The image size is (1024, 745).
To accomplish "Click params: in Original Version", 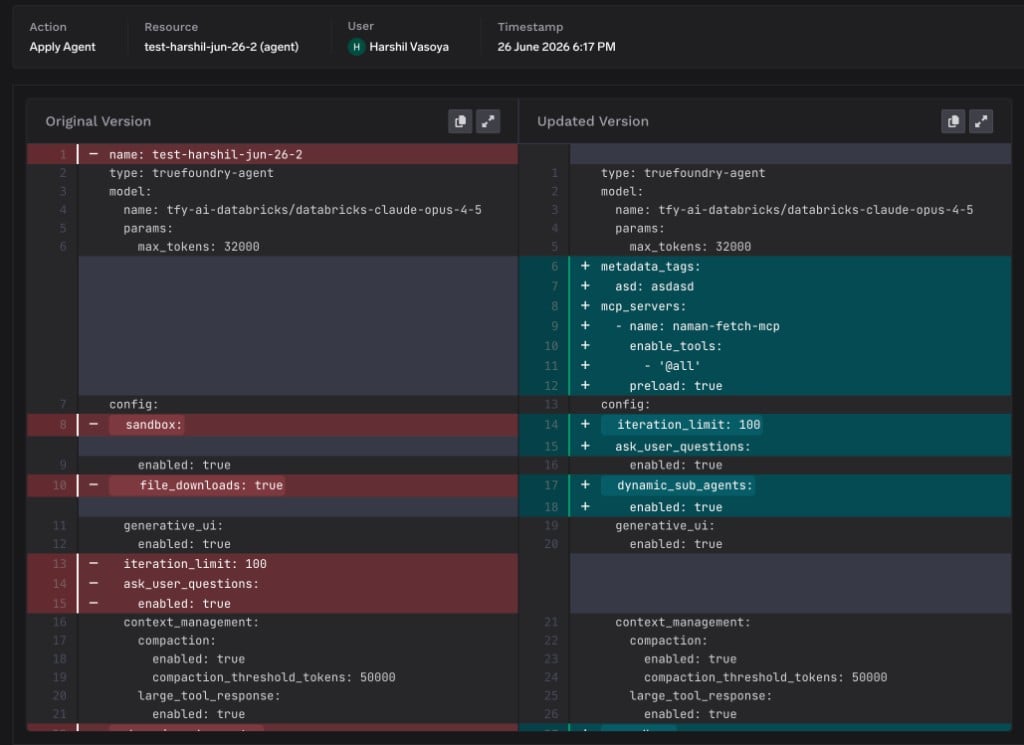I will pos(148,229).
